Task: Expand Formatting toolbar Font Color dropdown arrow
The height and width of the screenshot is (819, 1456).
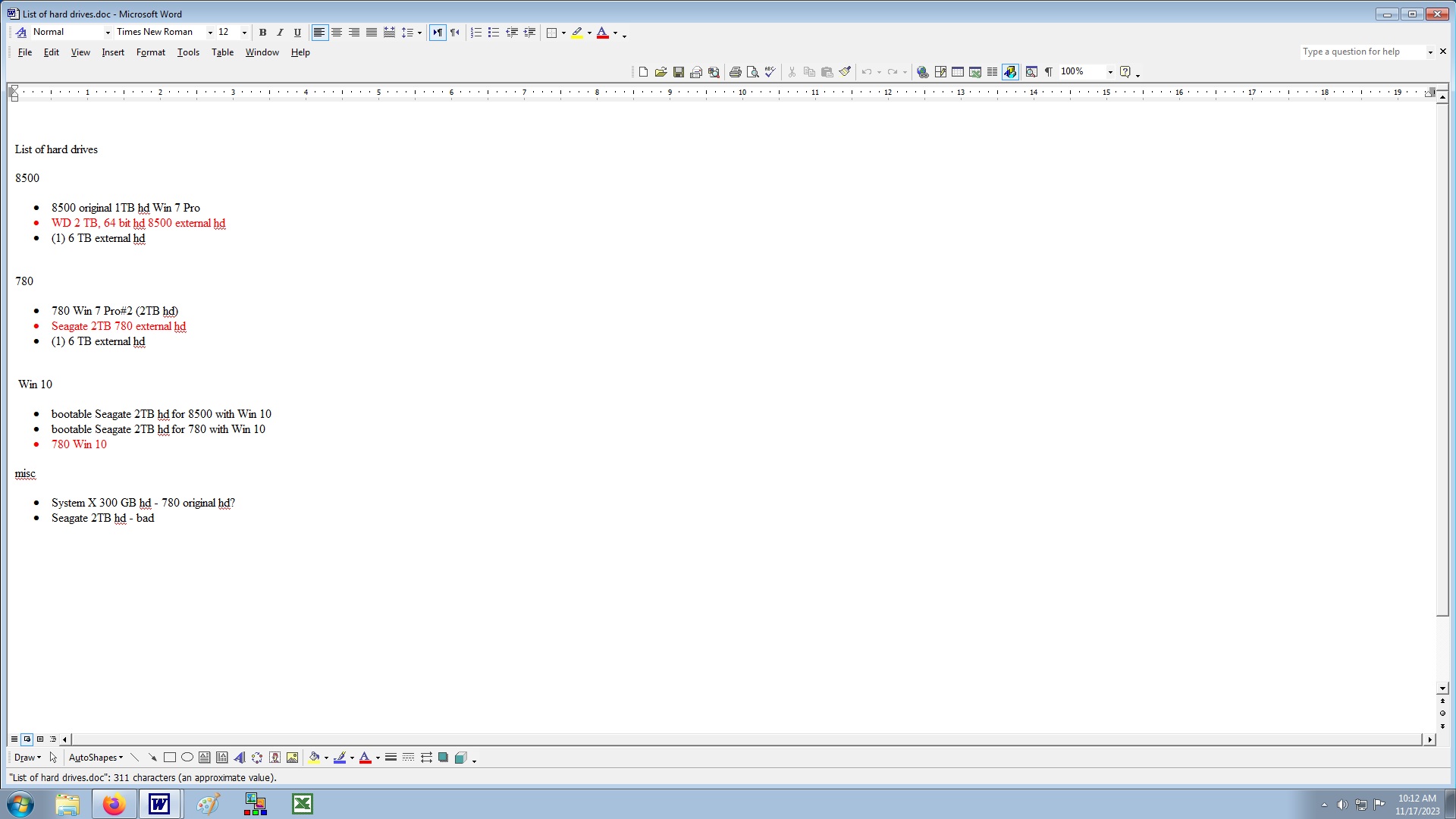Action: coord(615,33)
